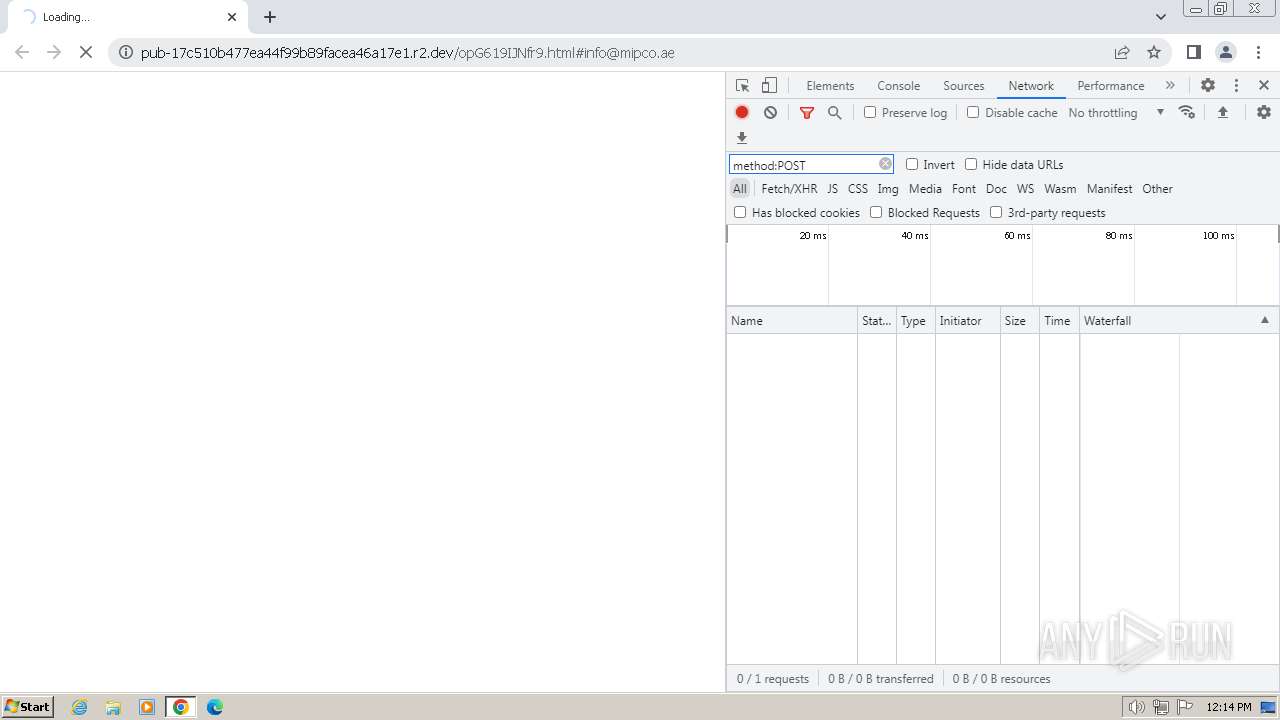
Task: Select the Loading browser tab
Action: 128,17
